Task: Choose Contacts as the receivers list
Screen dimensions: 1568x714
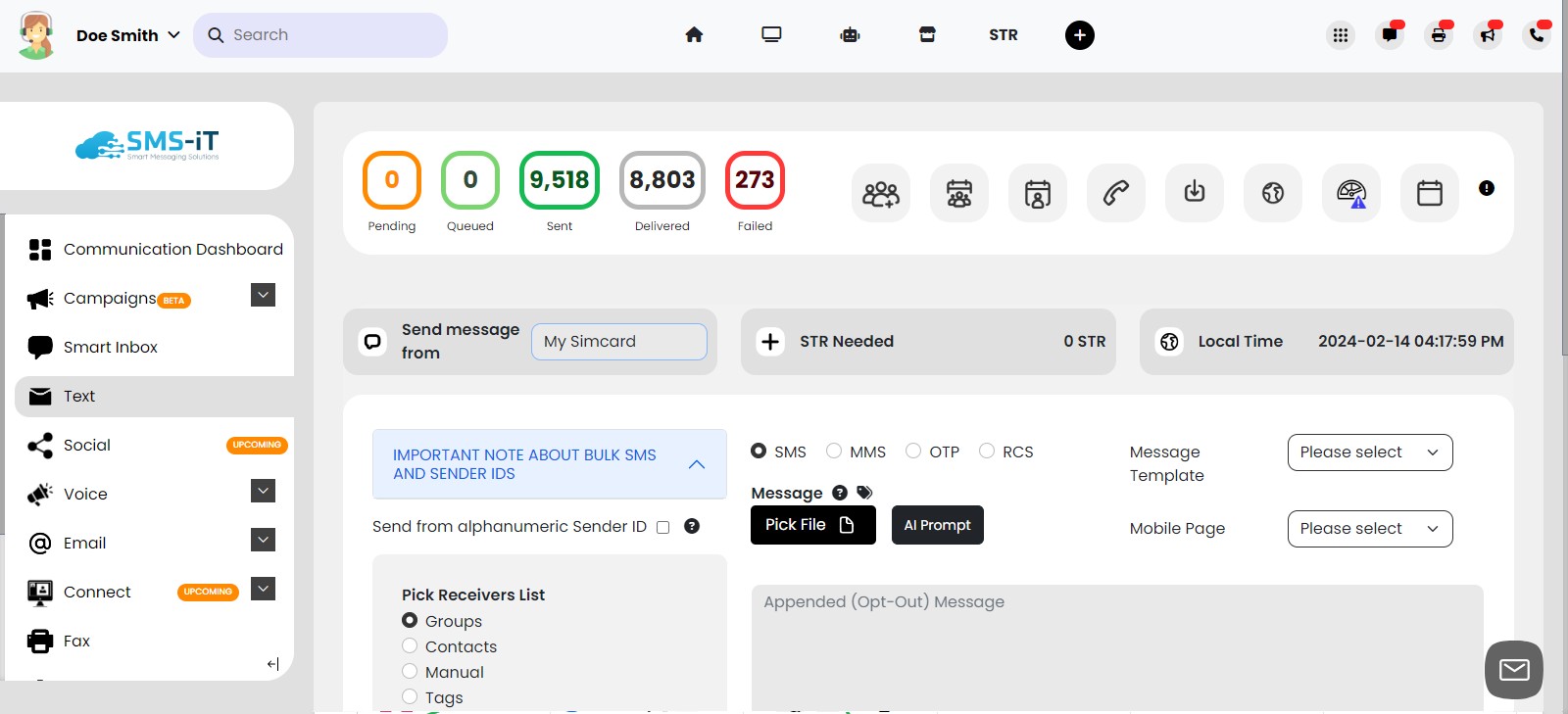Action: [x=410, y=646]
